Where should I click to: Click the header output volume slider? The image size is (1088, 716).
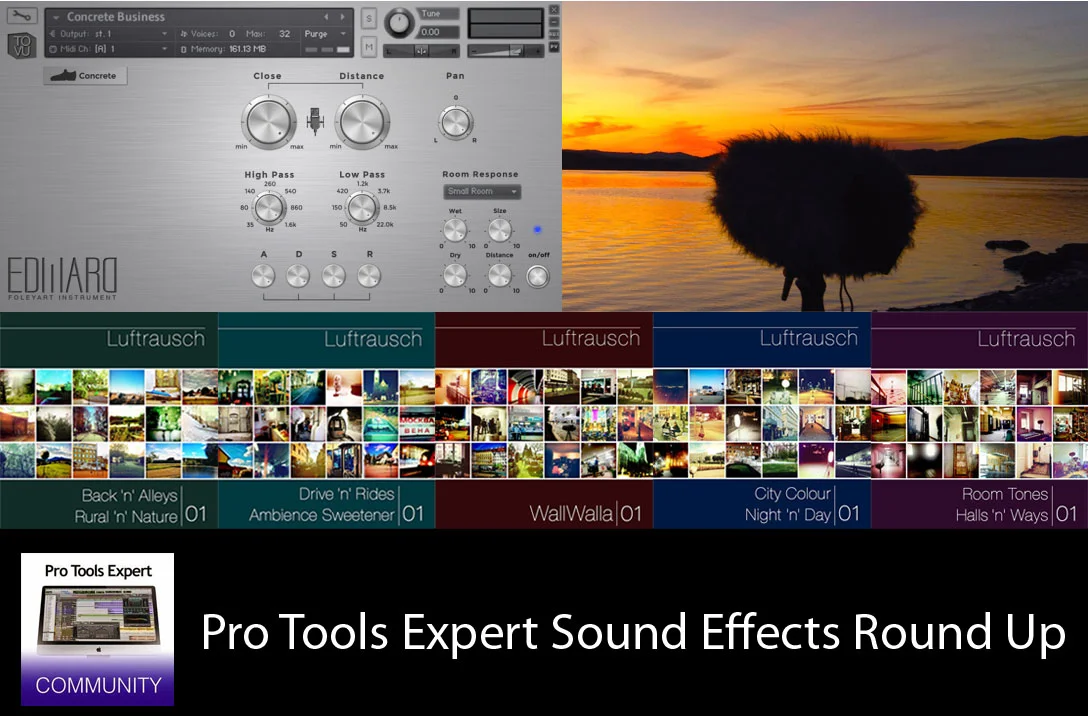(504, 51)
